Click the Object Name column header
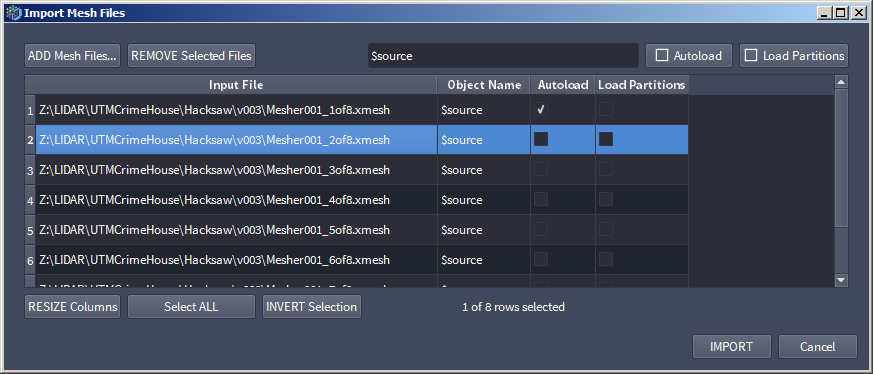The width and height of the screenshot is (873, 374). tap(484, 85)
